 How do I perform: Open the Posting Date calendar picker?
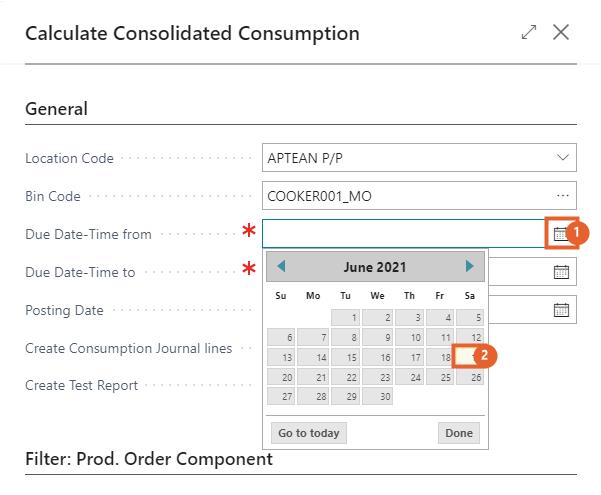561,309
